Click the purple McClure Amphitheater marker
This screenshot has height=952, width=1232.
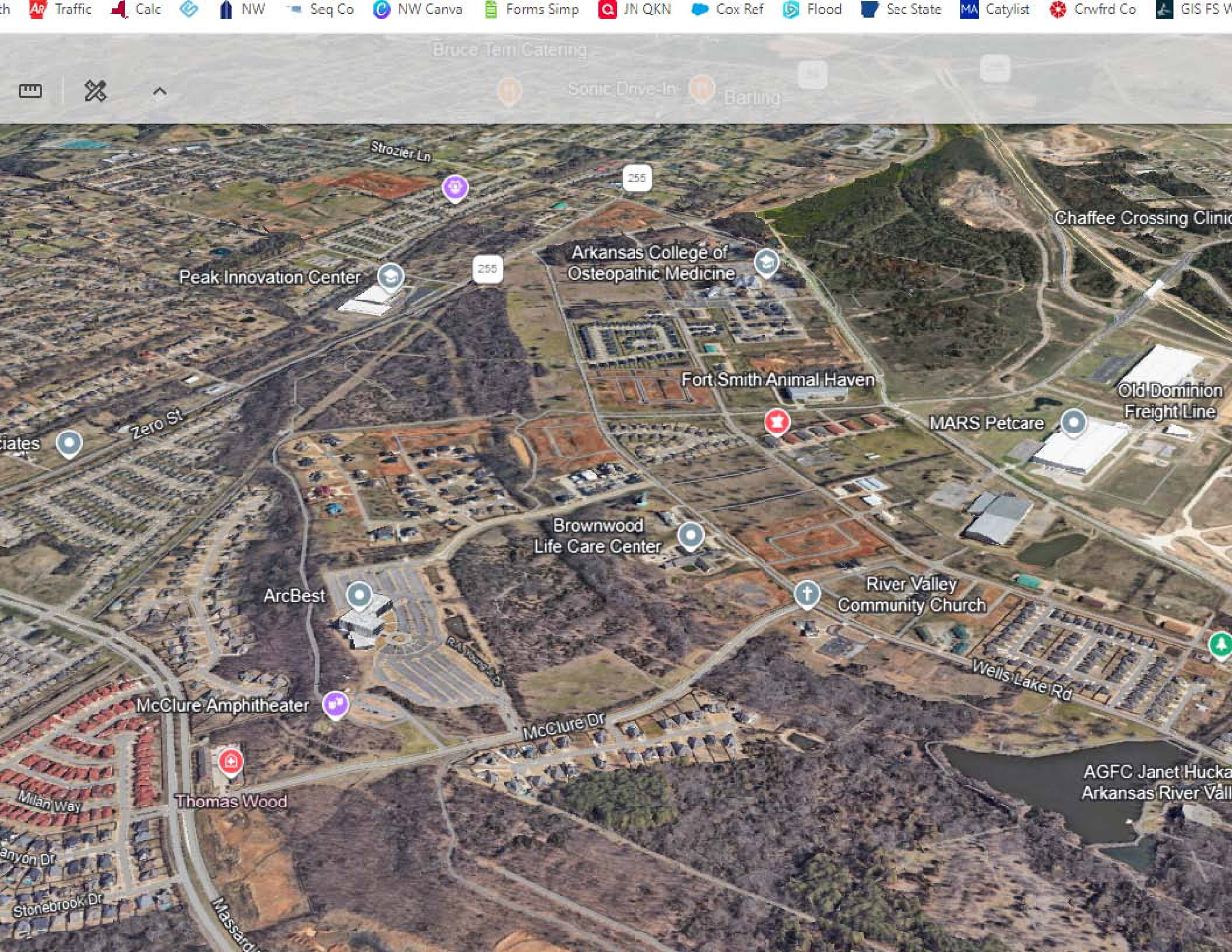(336, 704)
